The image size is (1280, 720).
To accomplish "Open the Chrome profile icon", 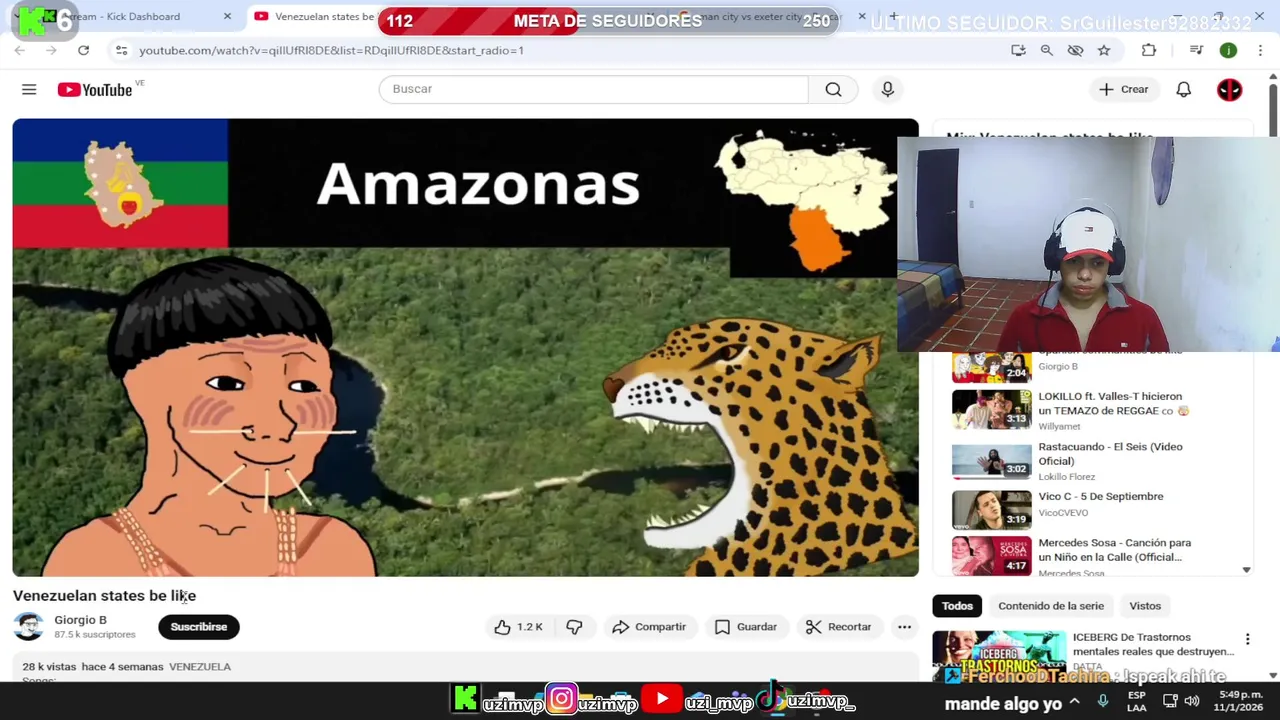I will click(x=1228, y=50).
